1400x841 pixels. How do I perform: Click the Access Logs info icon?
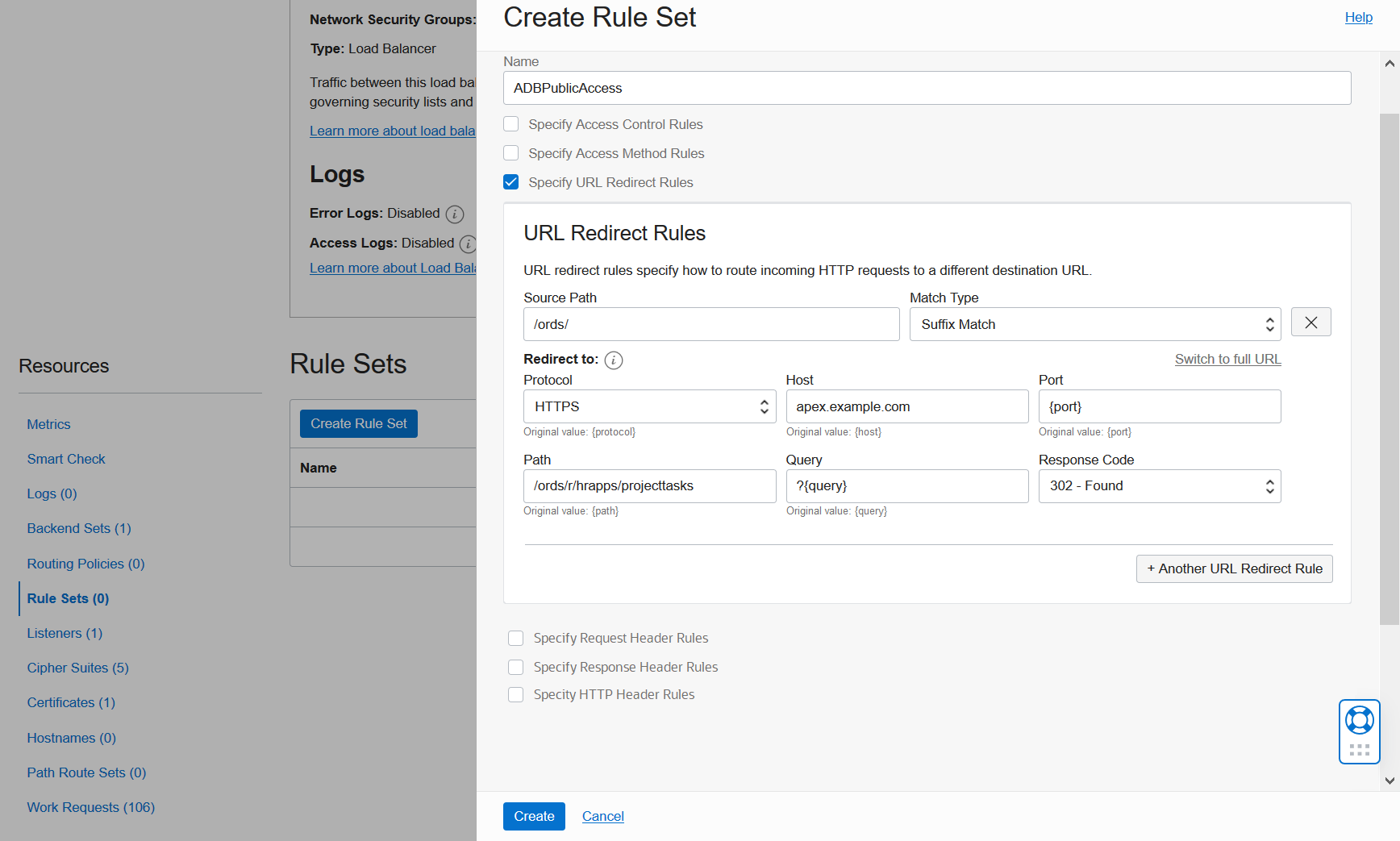click(x=467, y=244)
